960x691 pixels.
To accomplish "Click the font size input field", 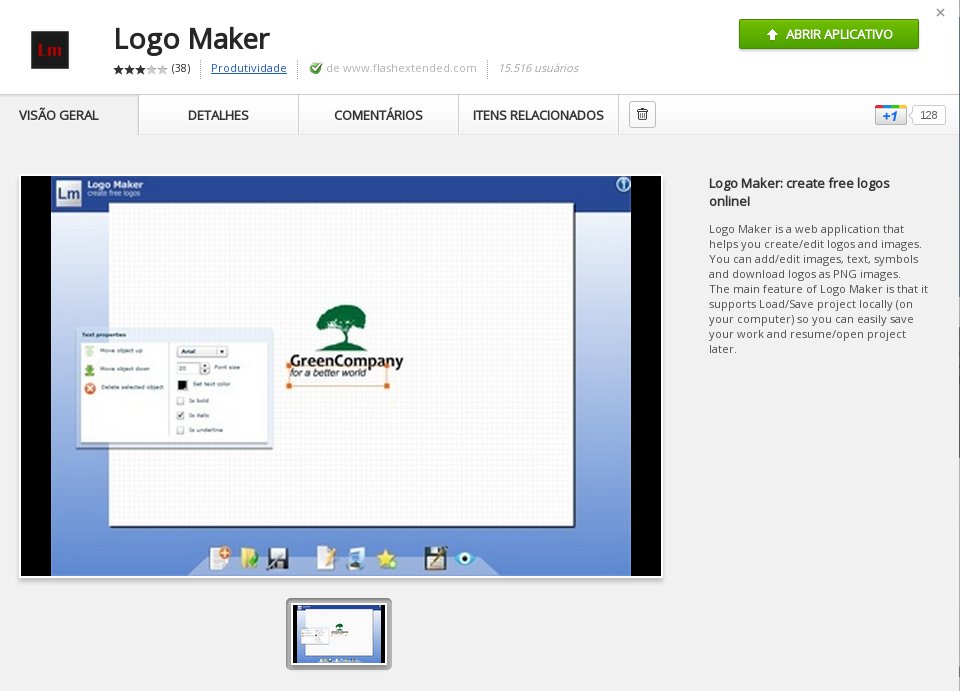I will [x=189, y=368].
